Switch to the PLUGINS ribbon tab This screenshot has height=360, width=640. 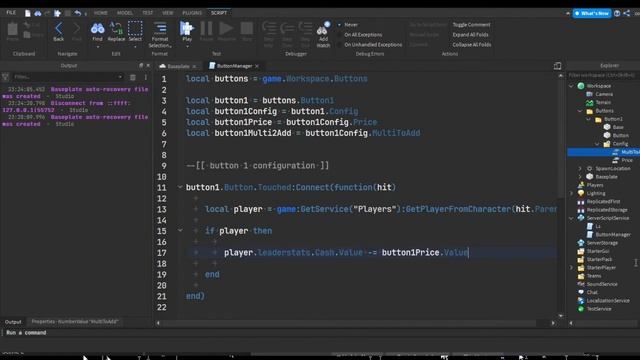pos(192,13)
